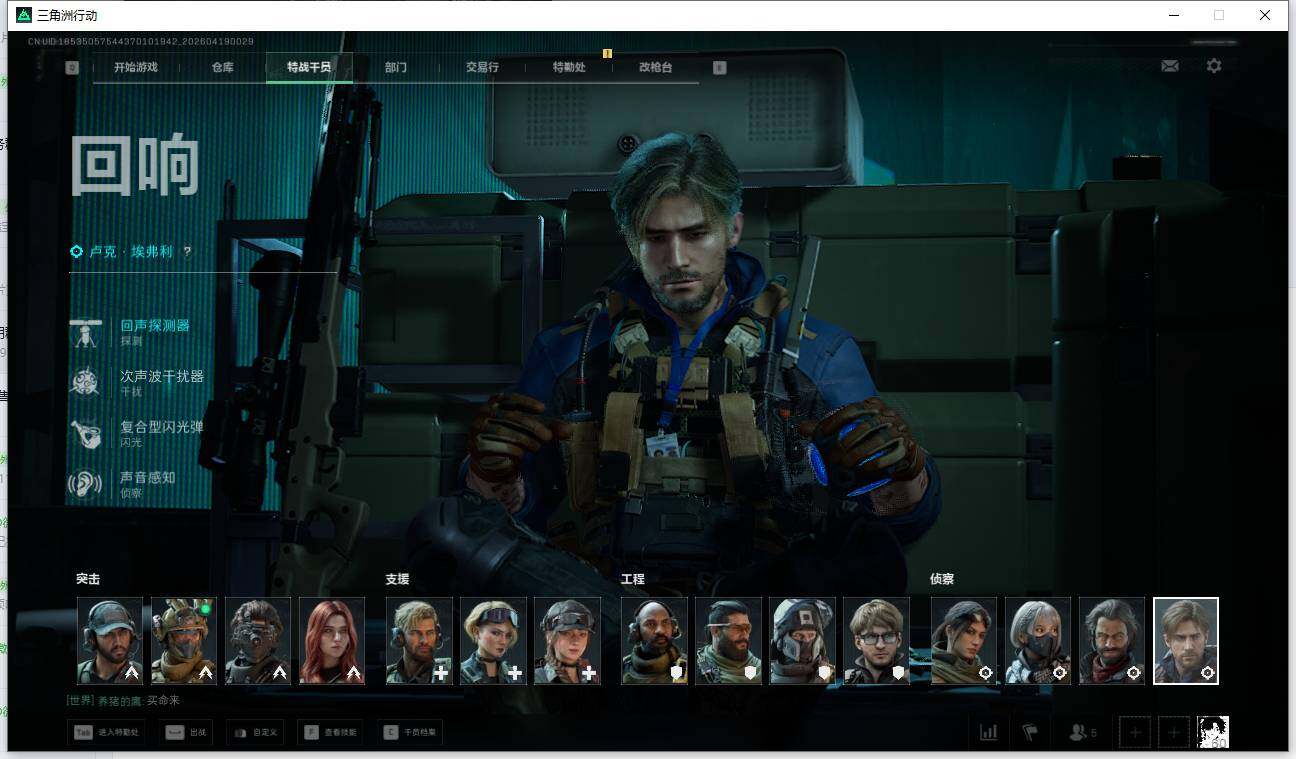Select the red-haired assault operator portrait
This screenshot has width=1296, height=759.
332,641
